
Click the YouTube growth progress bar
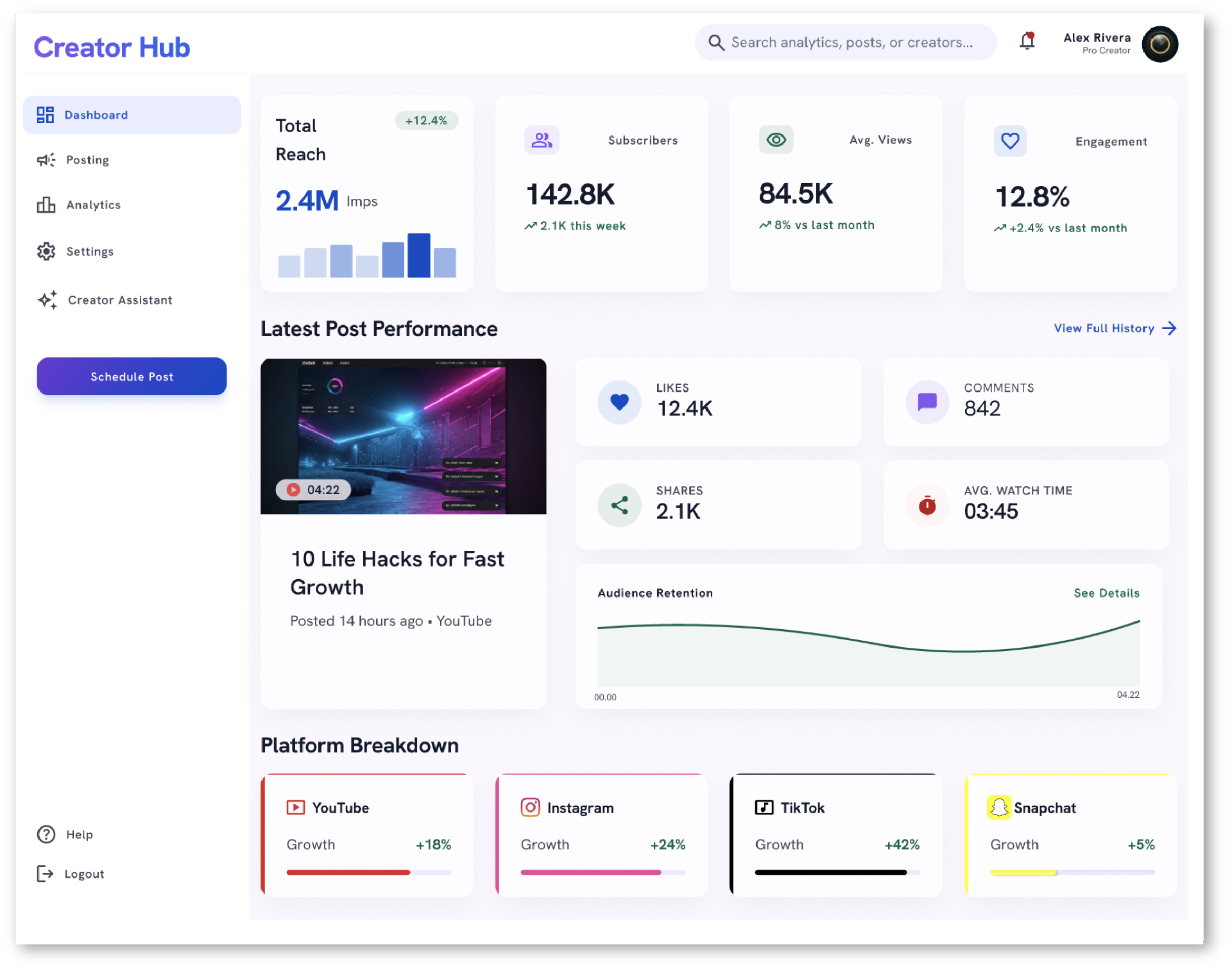369,872
